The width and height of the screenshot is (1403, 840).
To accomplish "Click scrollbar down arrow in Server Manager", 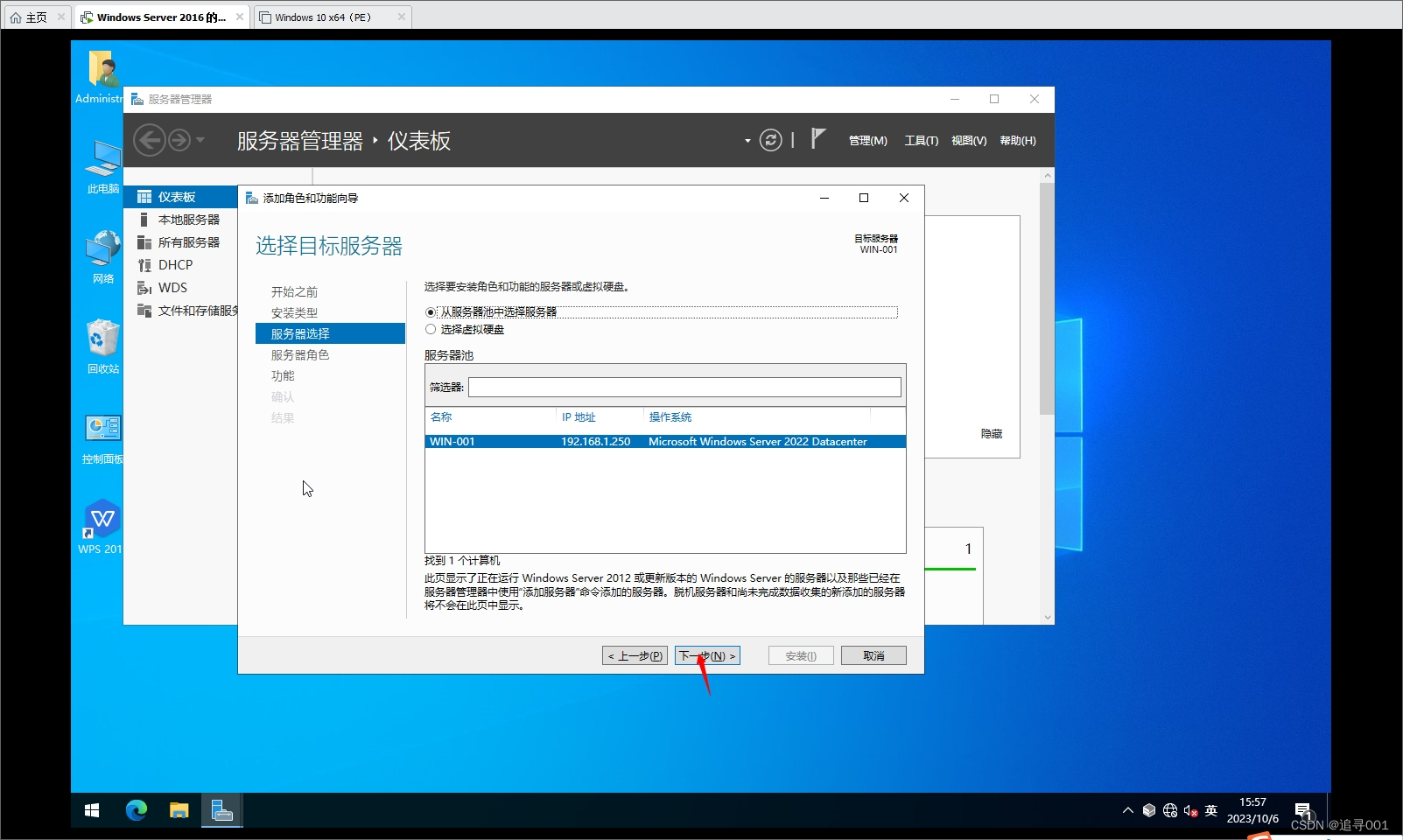I will [1047, 618].
